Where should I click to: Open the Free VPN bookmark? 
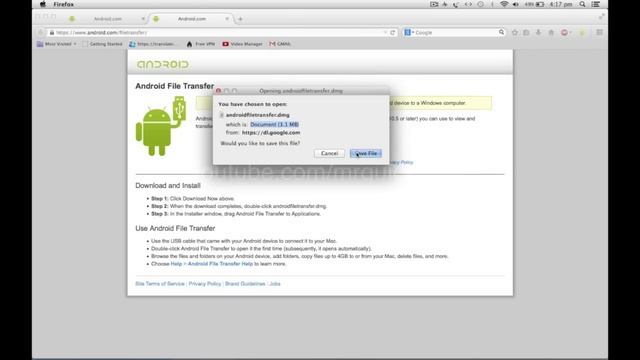200,44
